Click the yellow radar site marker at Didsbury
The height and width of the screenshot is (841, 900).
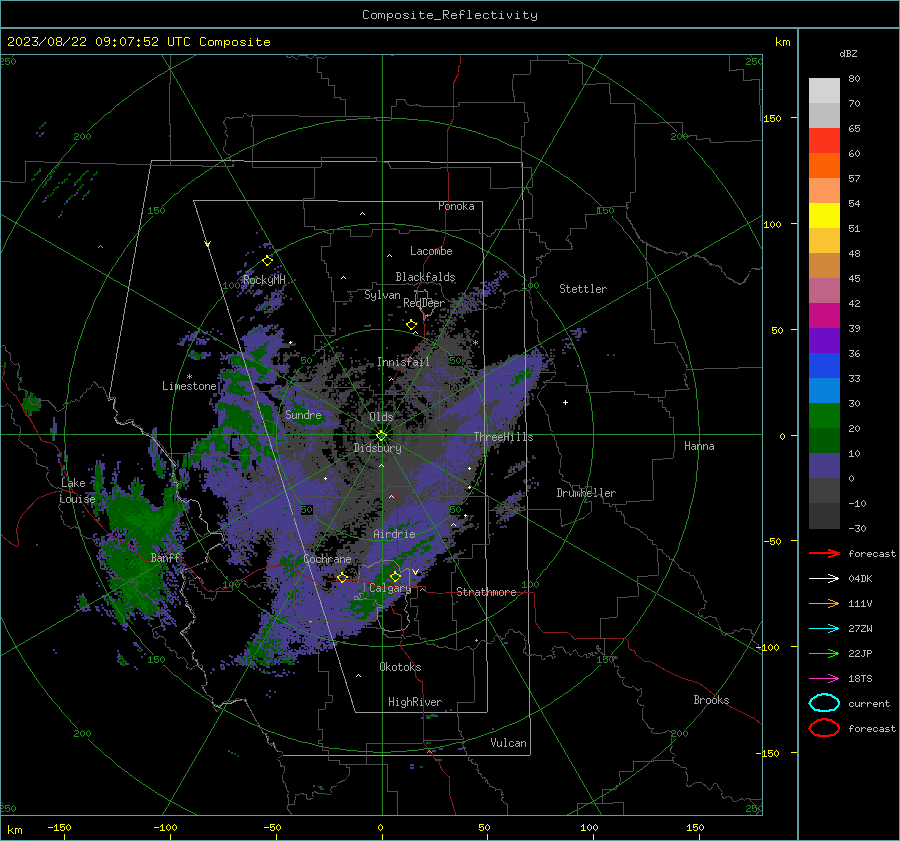click(x=382, y=436)
